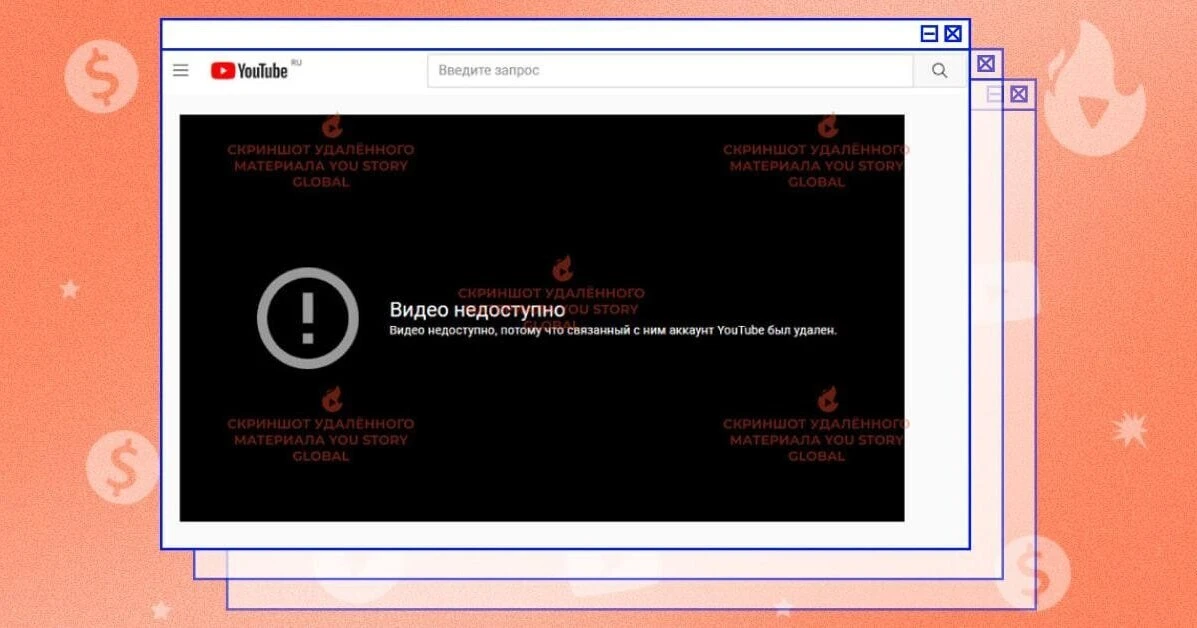Close the rearmost stacked window
This screenshot has height=628, width=1197.
pyautogui.click(x=1019, y=95)
